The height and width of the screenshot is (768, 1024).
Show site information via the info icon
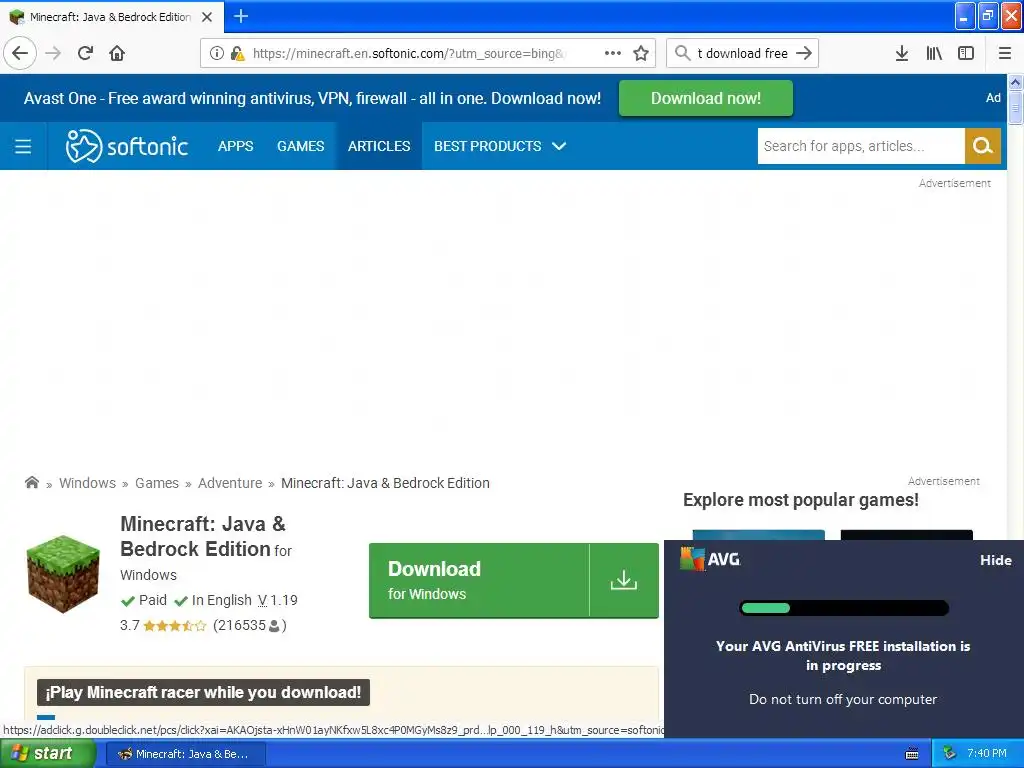(x=217, y=54)
